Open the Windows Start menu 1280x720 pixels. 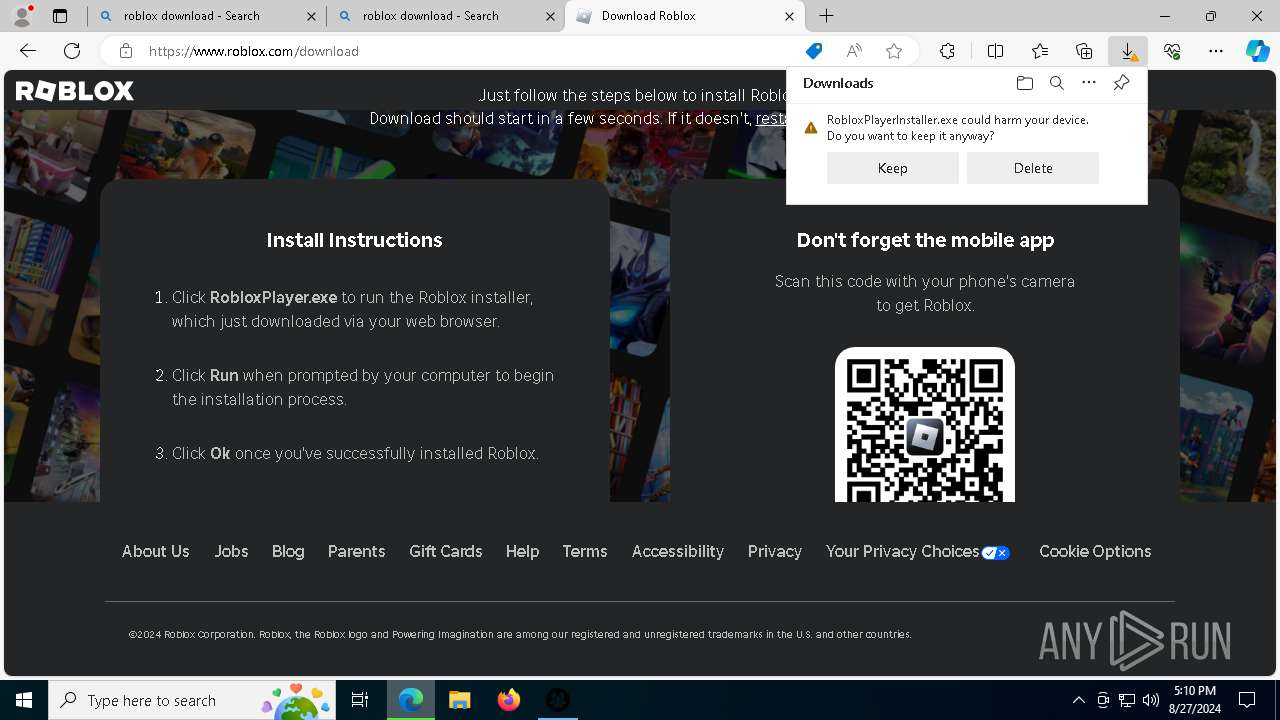point(24,700)
